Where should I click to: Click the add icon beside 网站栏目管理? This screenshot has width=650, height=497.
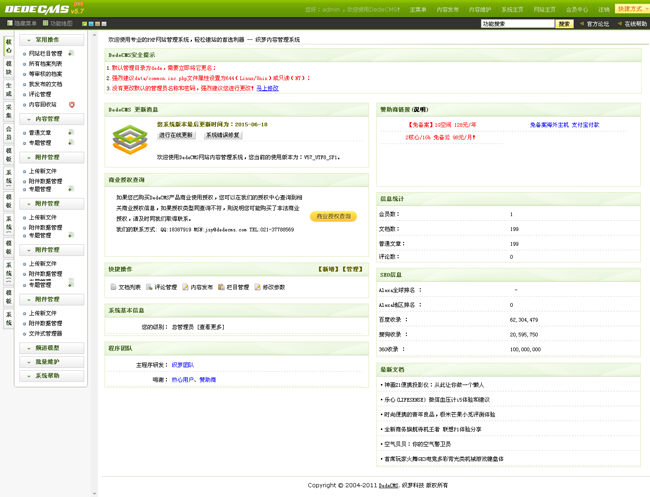point(71,53)
